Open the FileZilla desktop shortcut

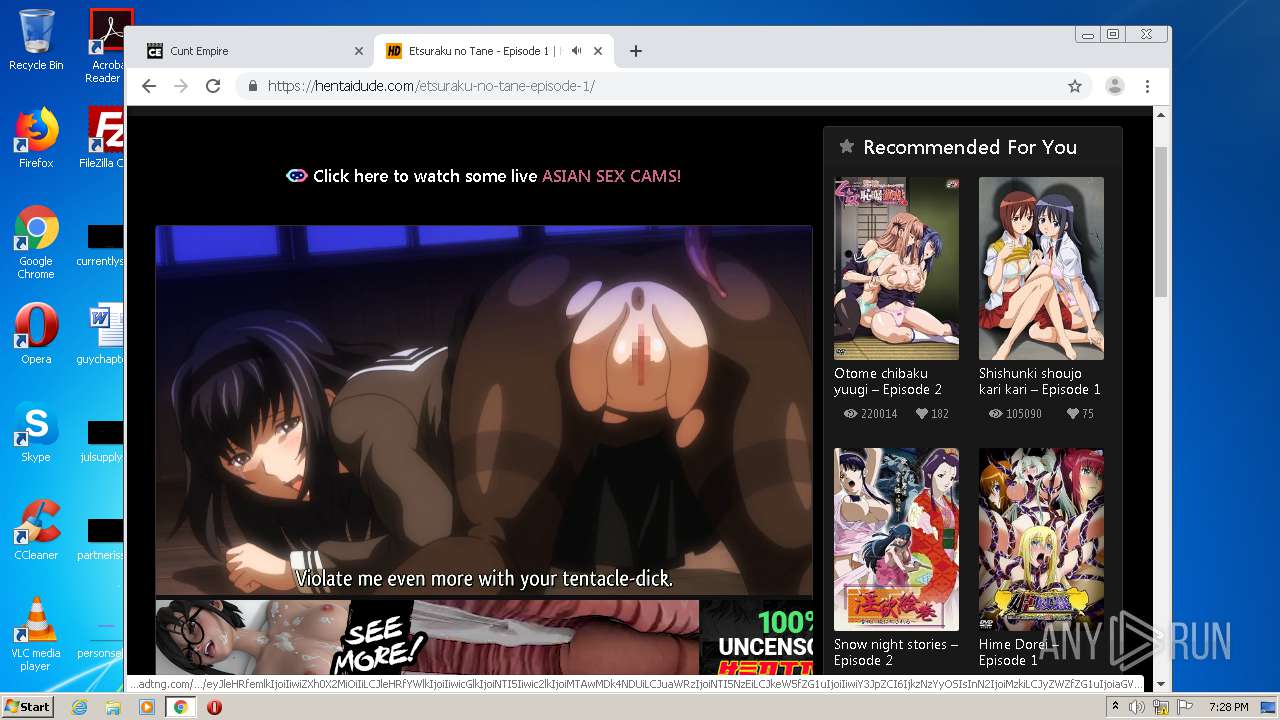102,138
